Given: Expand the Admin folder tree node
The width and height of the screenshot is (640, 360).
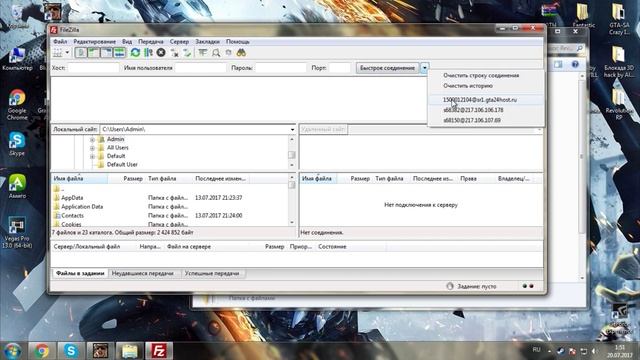Looking at the screenshot, I should point(92,140).
